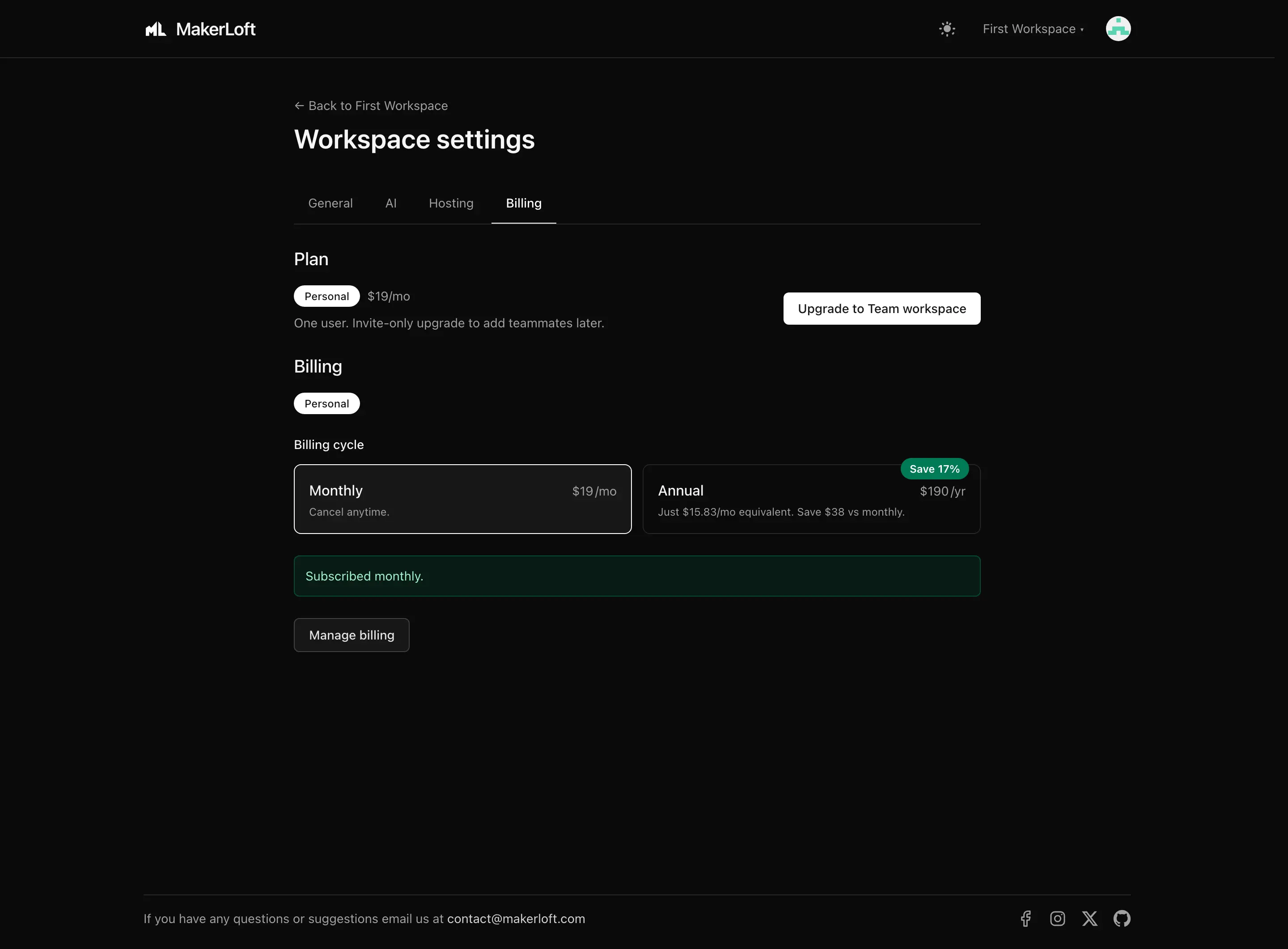Open the First Workspace dropdown
This screenshot has width=1288, height=949.
click(1033, 29)
